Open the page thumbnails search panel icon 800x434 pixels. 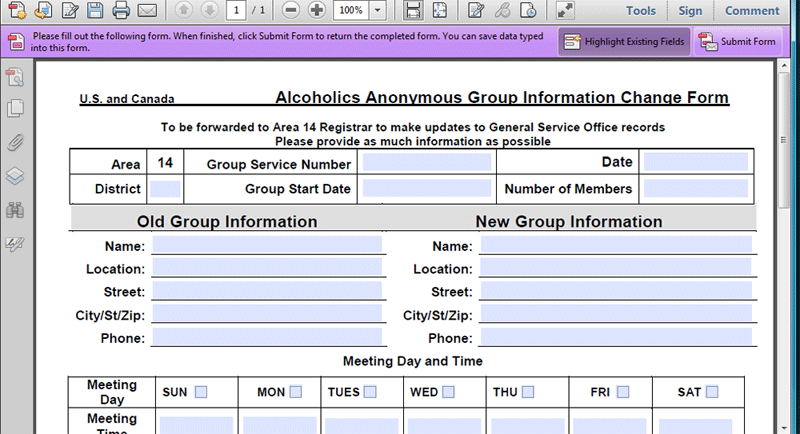[x=15, y=77]
